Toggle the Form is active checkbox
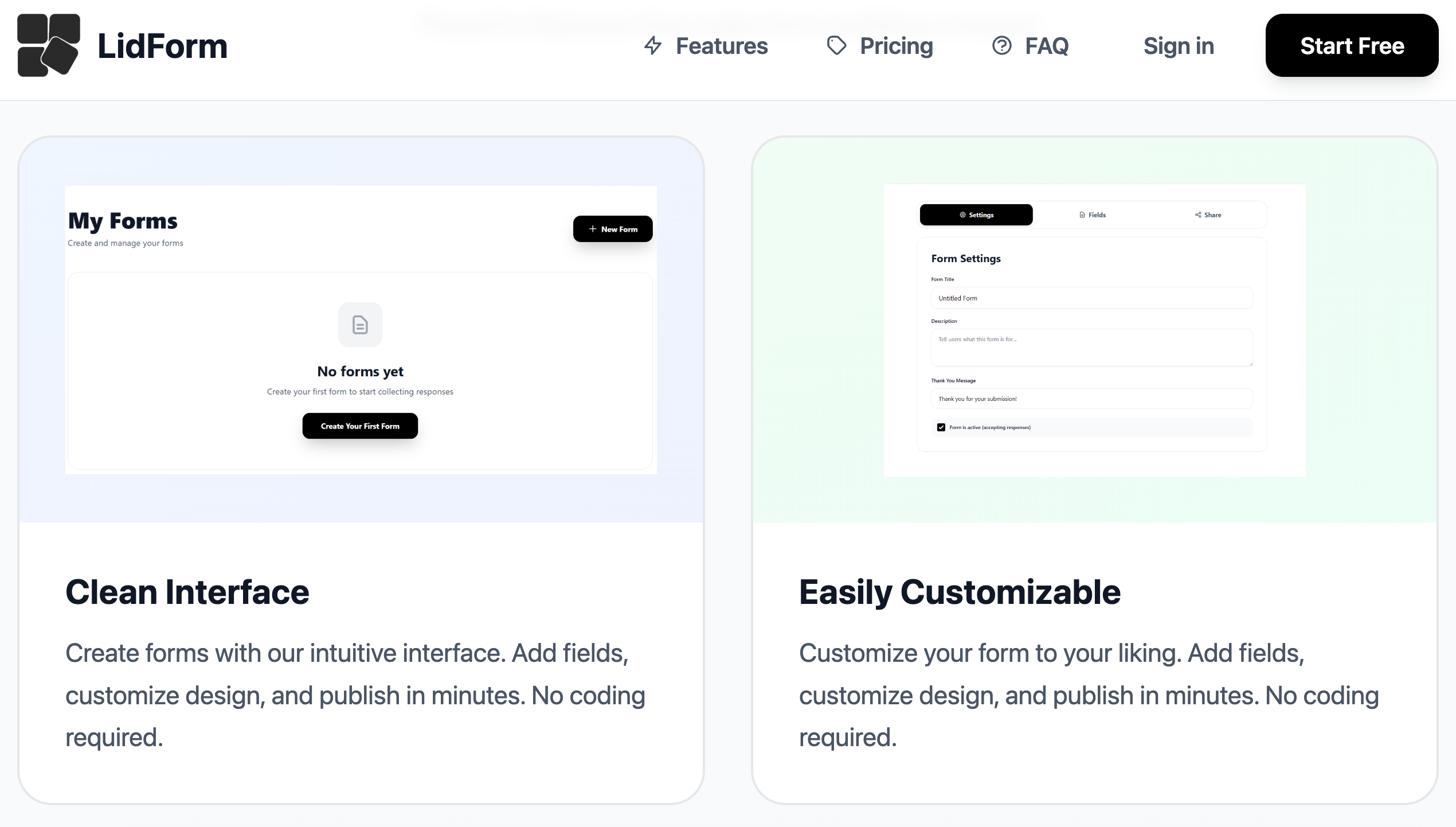 click(941, 427)
